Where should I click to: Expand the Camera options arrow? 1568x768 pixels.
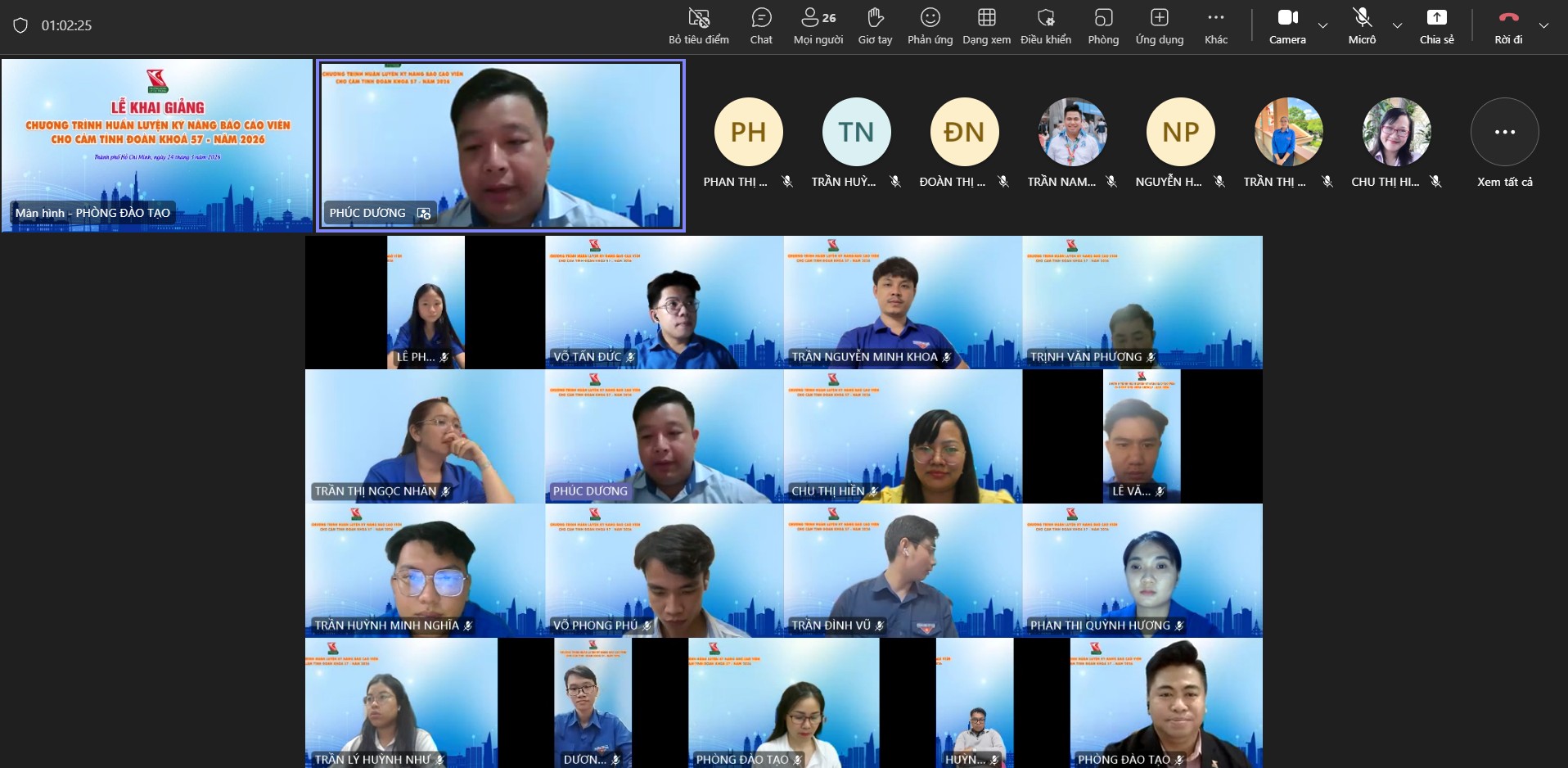click(x=1322, y=25)
